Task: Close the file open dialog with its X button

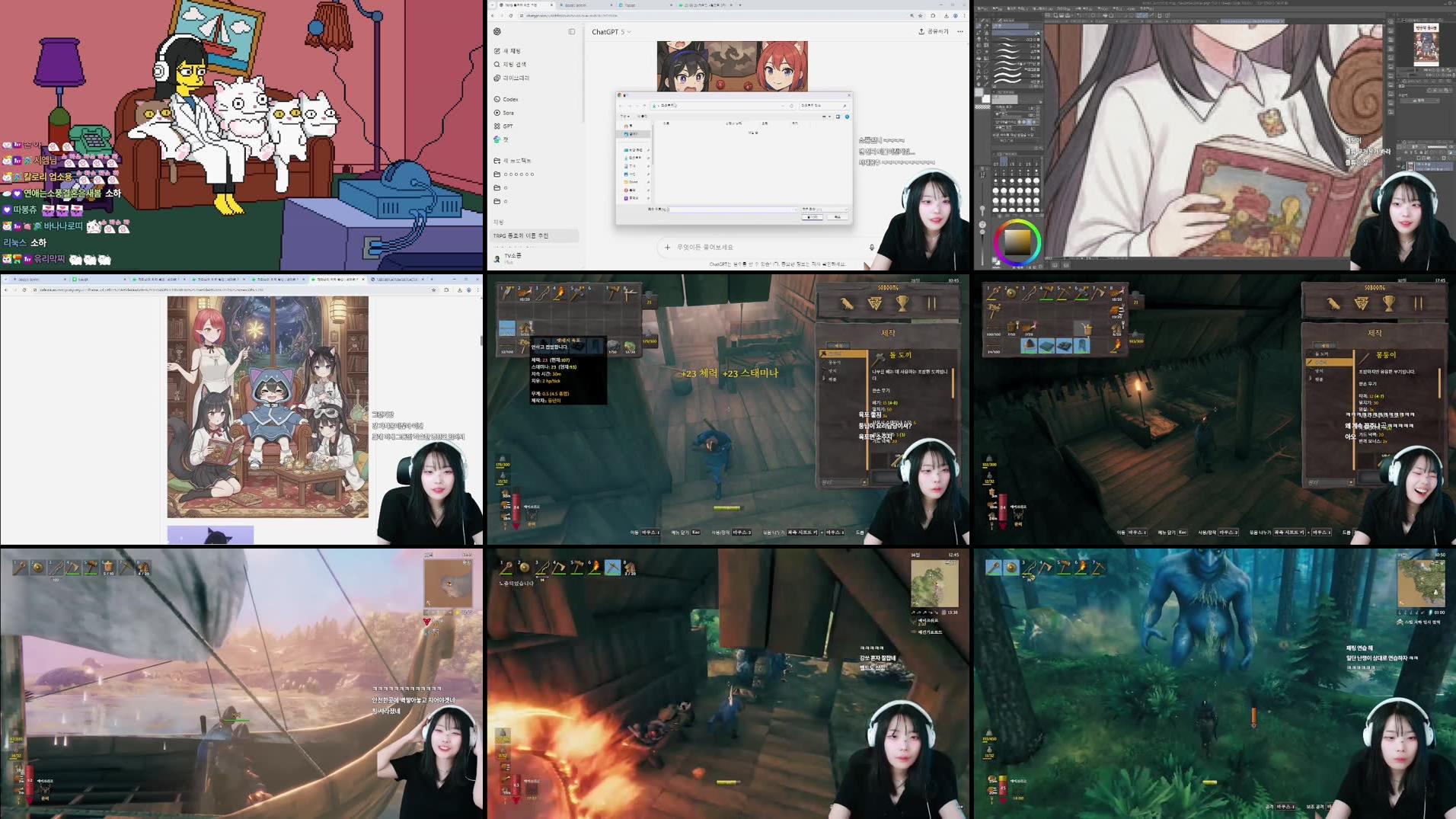Action: [848, 95]
